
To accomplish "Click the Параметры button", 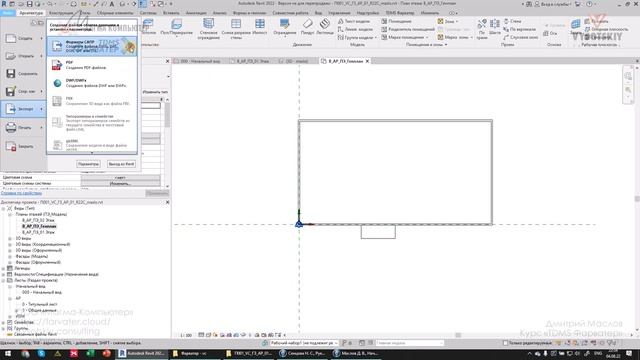I will click(x=88, y=164).
